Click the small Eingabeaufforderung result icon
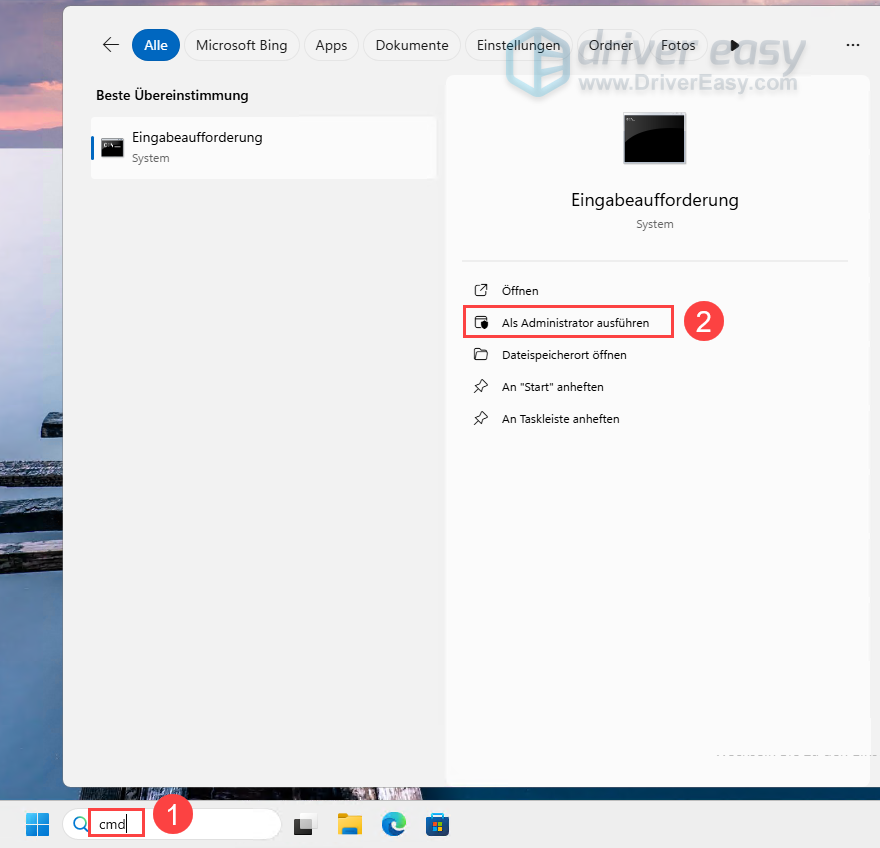Screen dimensions: 880x848 [112, 148]
